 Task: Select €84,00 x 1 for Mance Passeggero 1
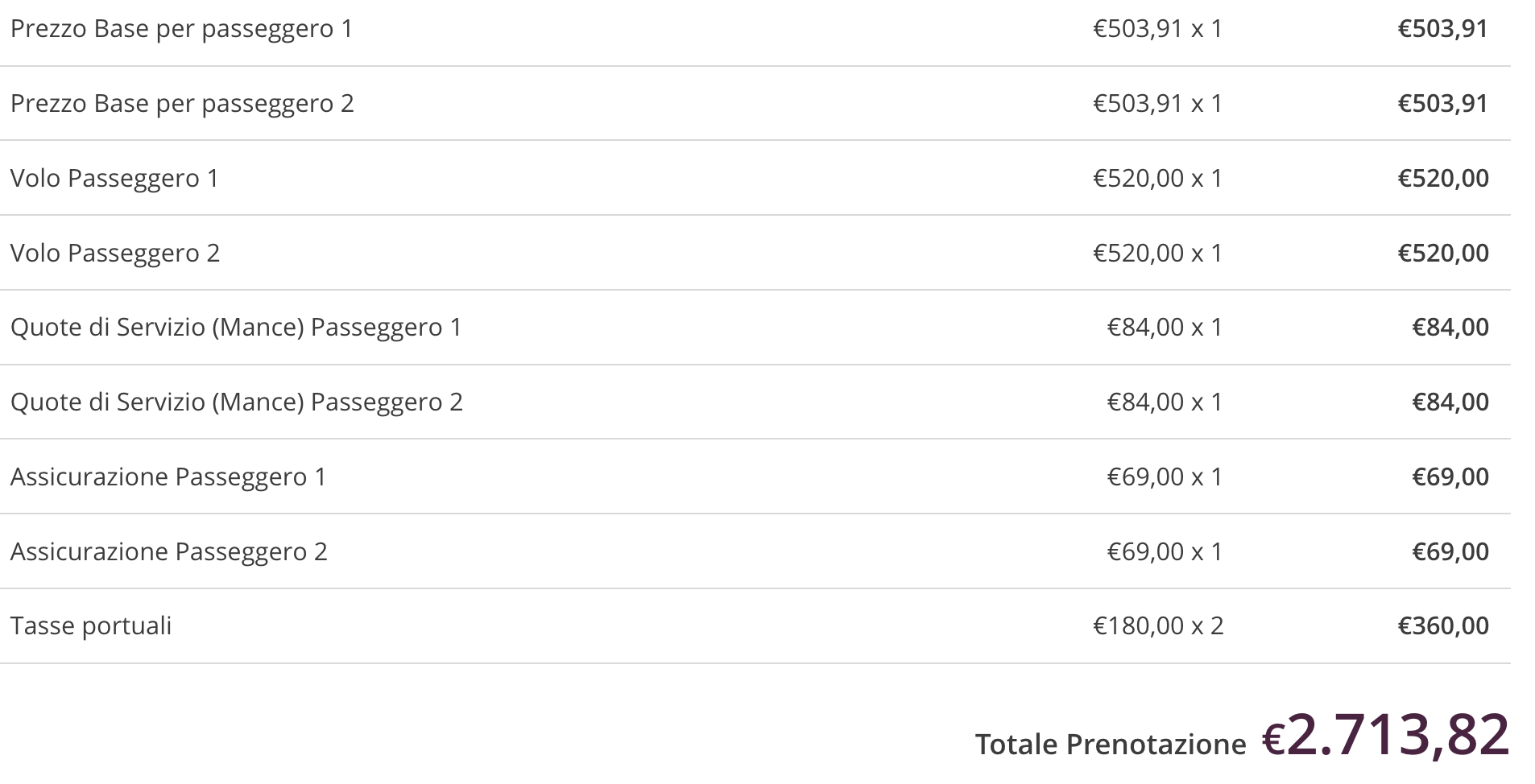click(x=1165, y=328)
